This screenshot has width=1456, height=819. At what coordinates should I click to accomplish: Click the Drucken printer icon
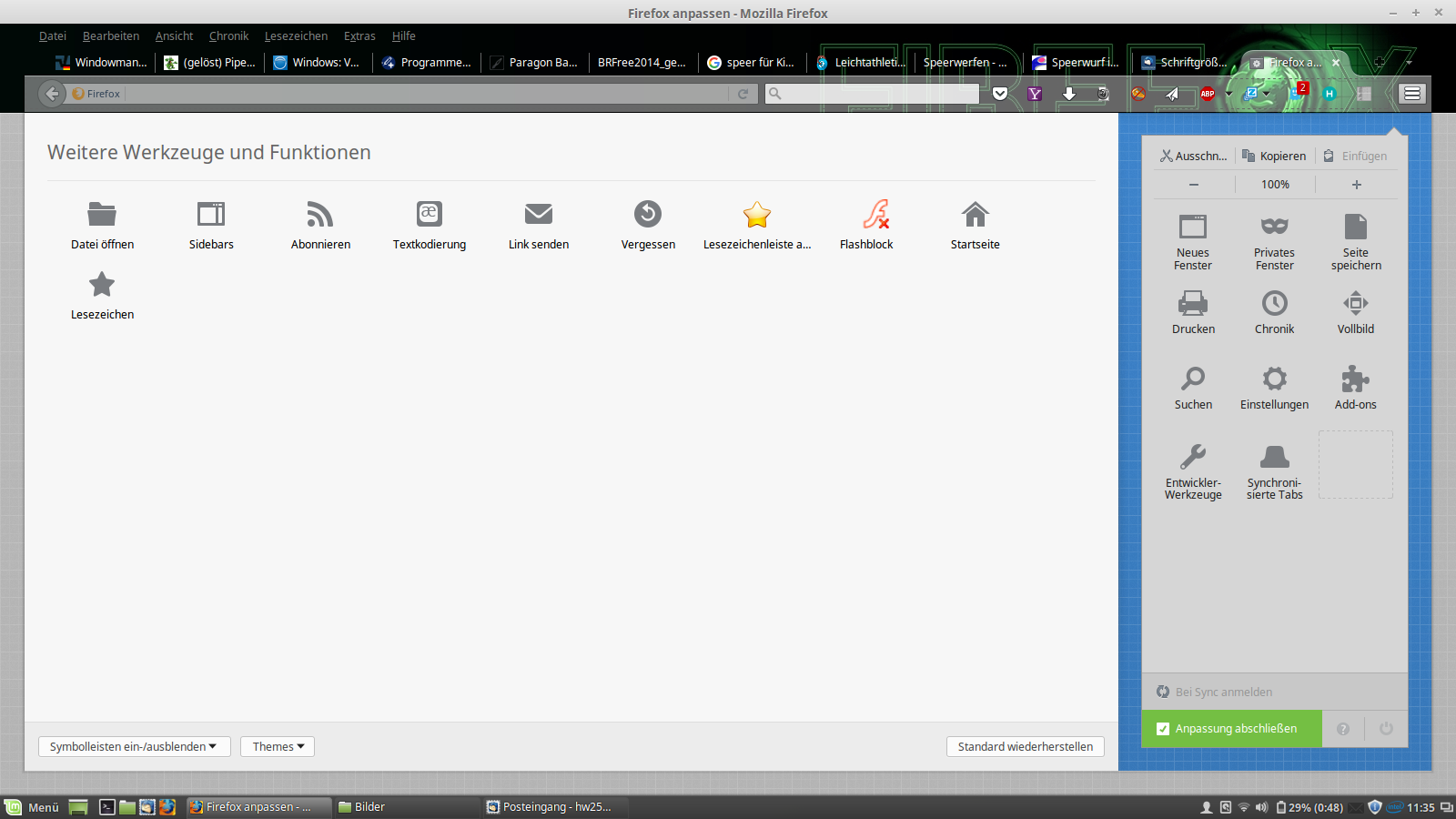pos(1193,302)
